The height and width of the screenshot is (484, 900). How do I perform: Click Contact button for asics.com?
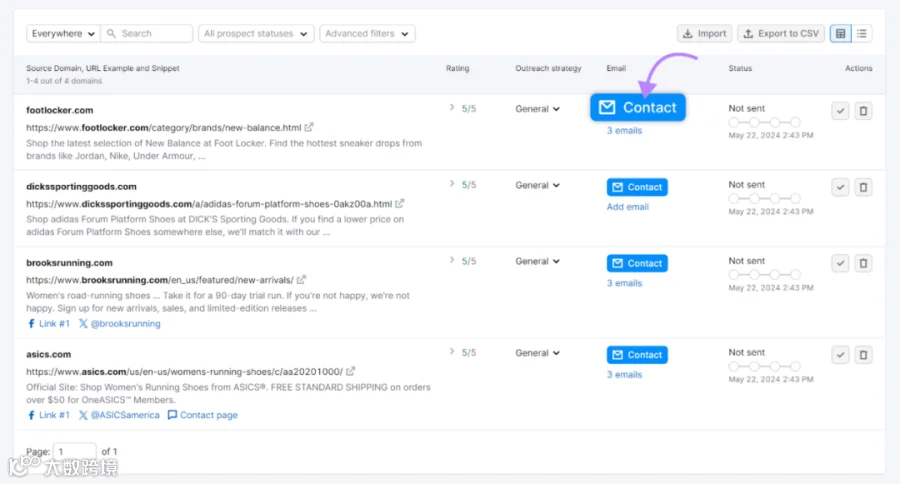pyautogui.click(x=637, y=355)
